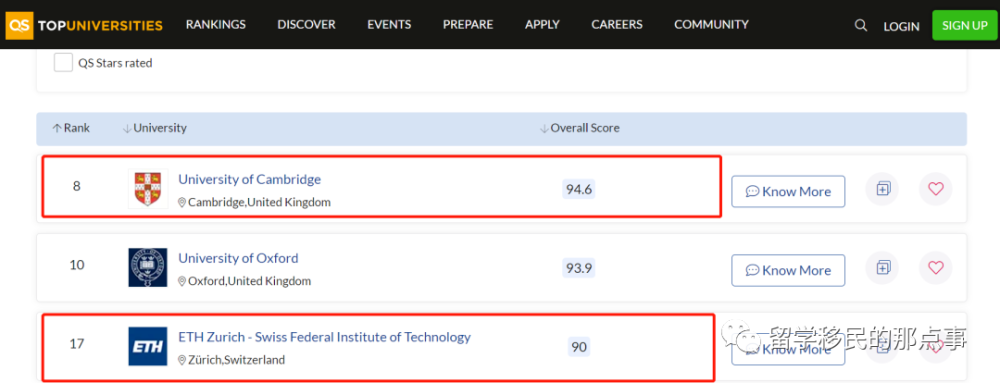Click the Oxford,United Kingdom location text
This screenshot has height=383, width=1000.
[x=249, y=281]
